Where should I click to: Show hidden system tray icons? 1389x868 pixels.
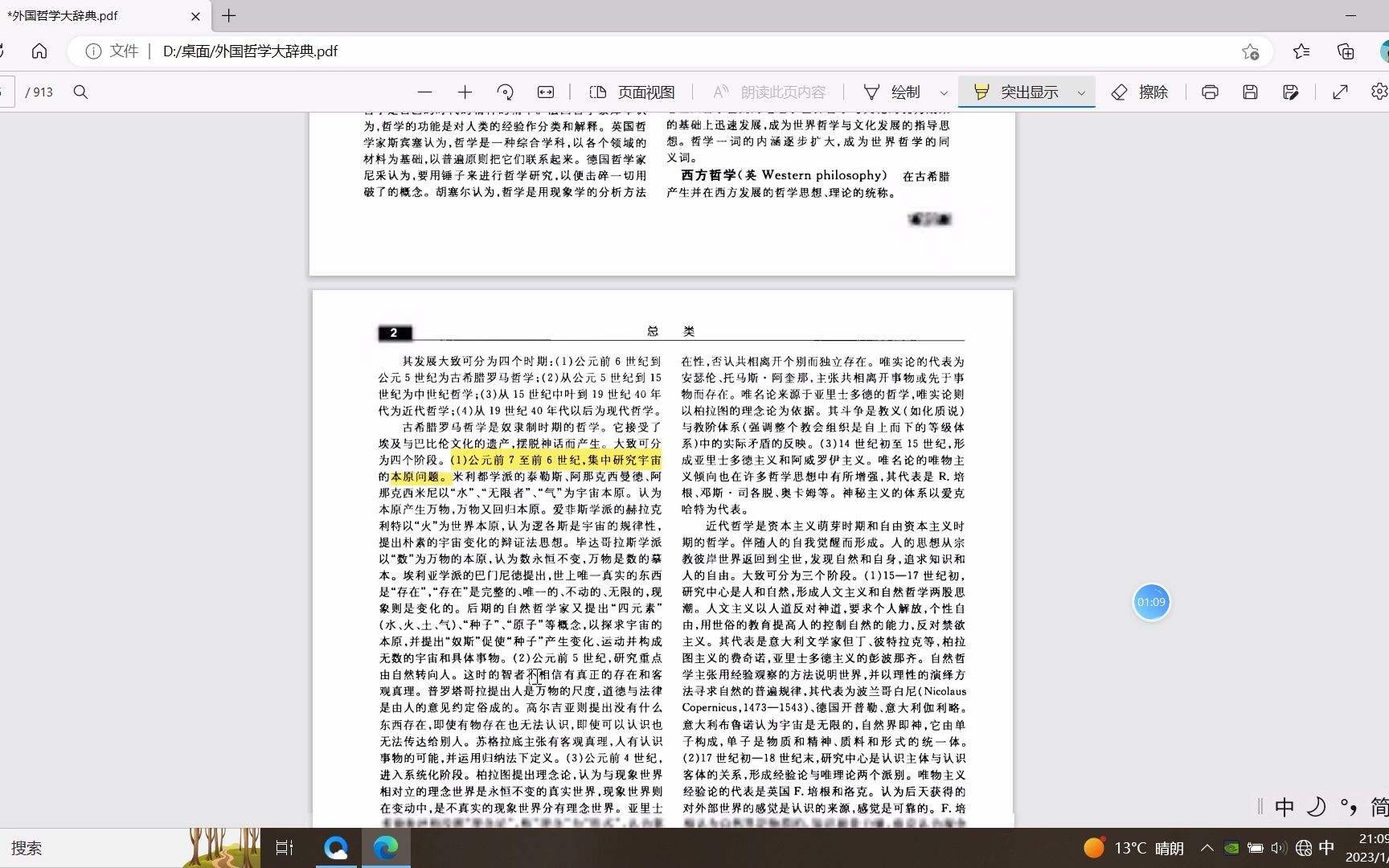coord(1207,848)
